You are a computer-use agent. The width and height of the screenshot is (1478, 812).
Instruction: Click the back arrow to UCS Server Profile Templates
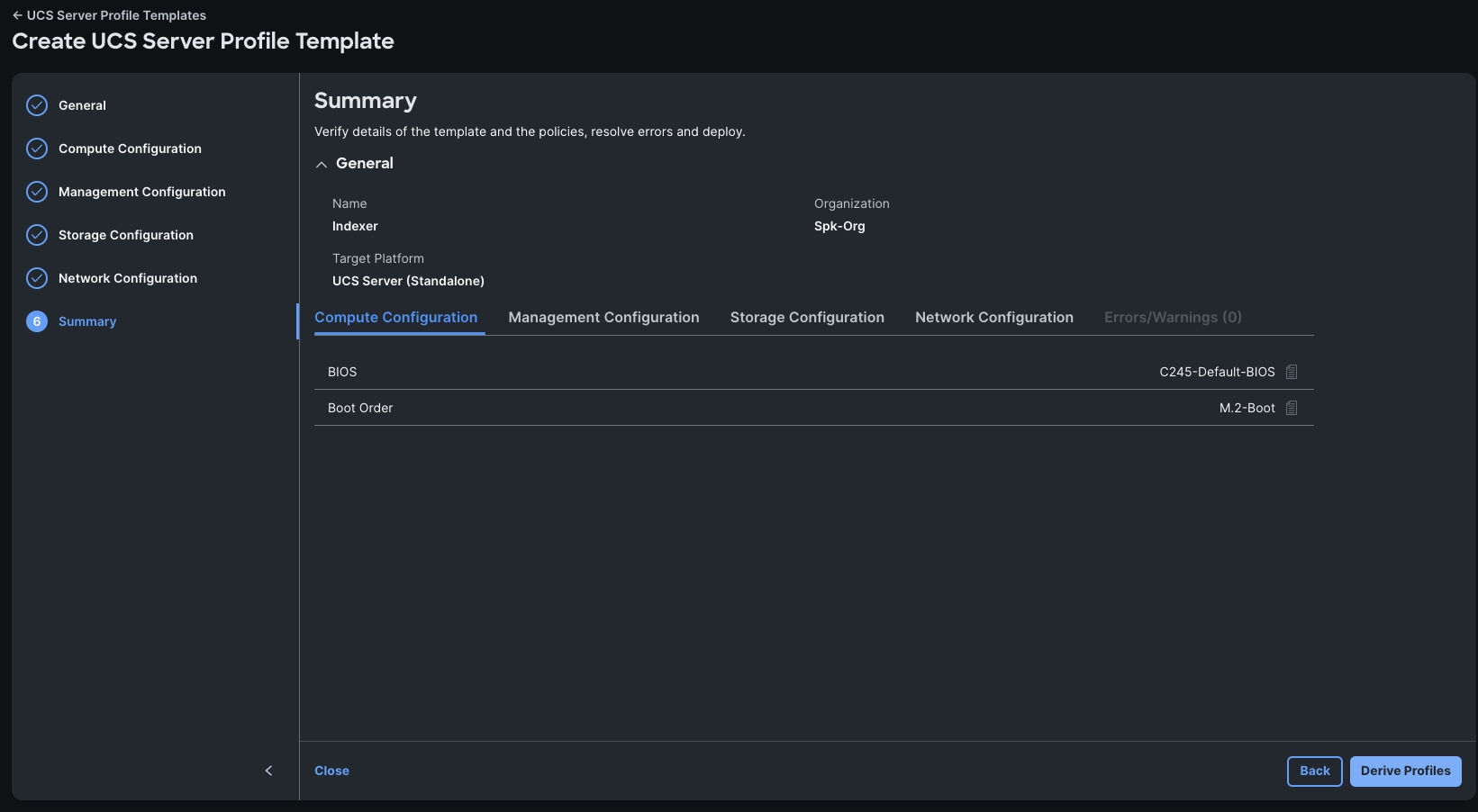[x=15, y=14]
